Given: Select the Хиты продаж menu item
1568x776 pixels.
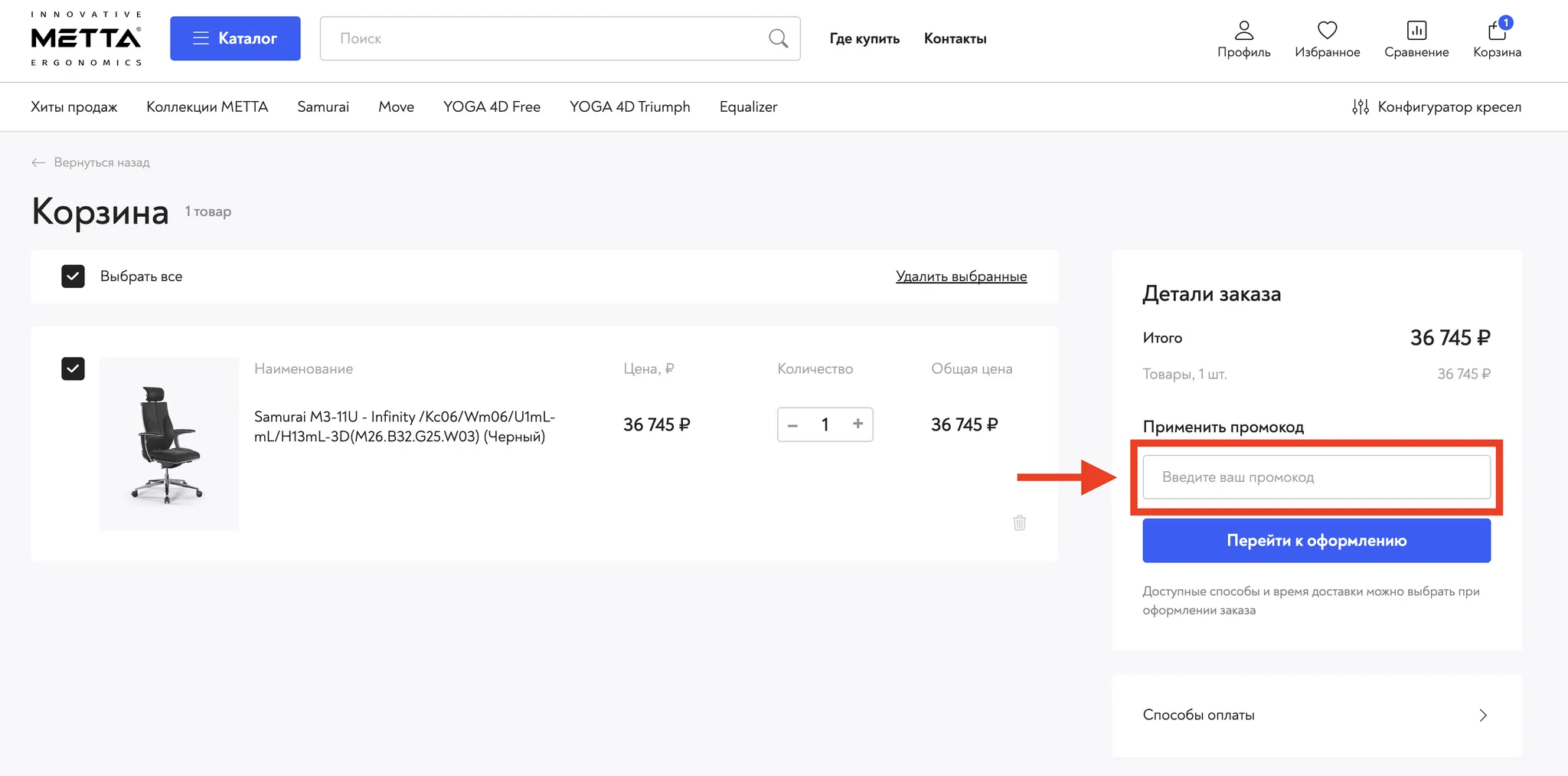Looking at the screenshot, I should pyautogui.click(x=74, y=106).
